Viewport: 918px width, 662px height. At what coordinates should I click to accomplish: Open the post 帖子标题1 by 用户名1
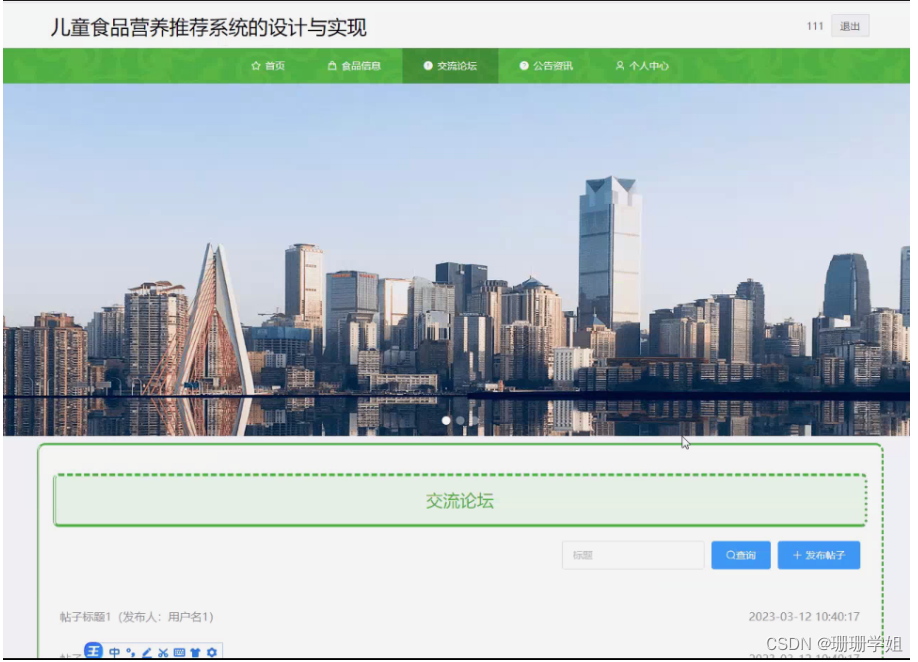coord(136,616)
